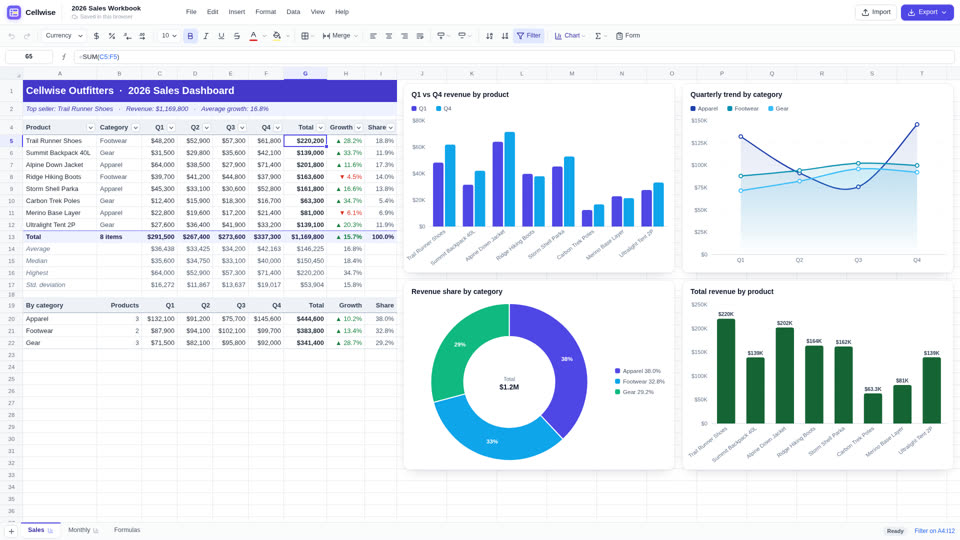Toggle bold formatting
The width and height of the screenshot is (960, 540).
coord(190,36)
